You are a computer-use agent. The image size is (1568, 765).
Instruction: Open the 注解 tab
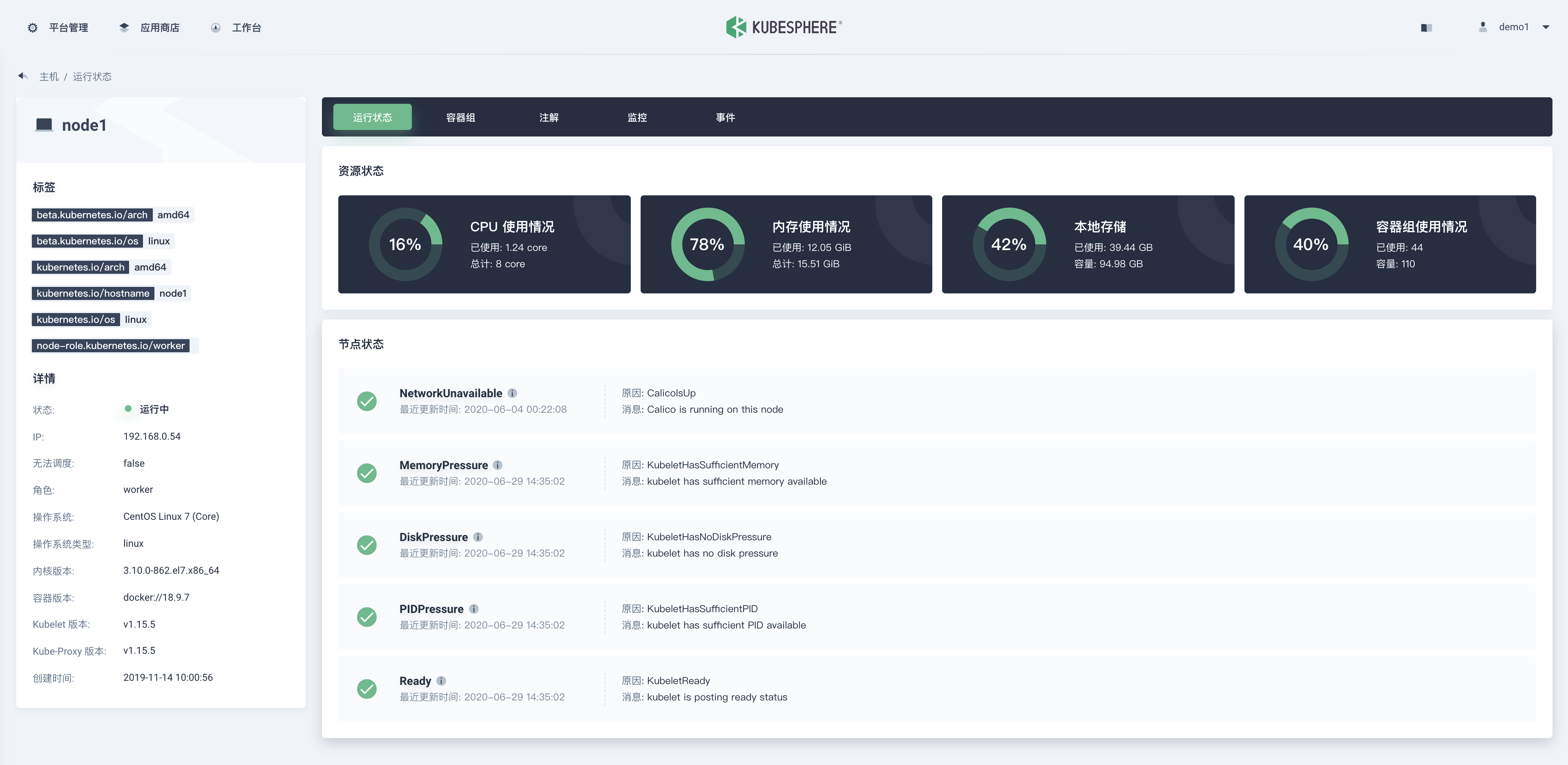(549, 117)
